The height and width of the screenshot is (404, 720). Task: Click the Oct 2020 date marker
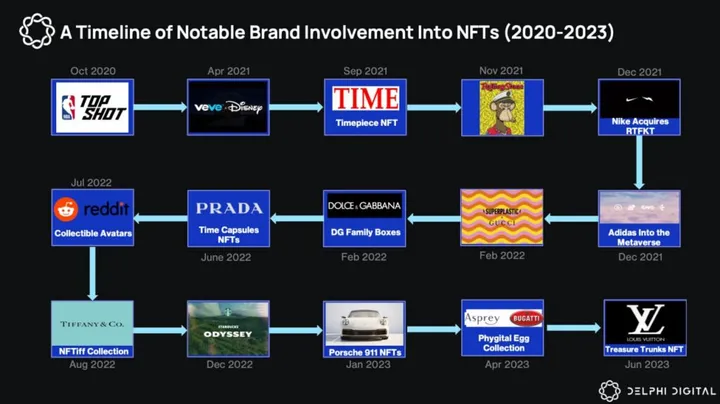(x=93, y=71)
